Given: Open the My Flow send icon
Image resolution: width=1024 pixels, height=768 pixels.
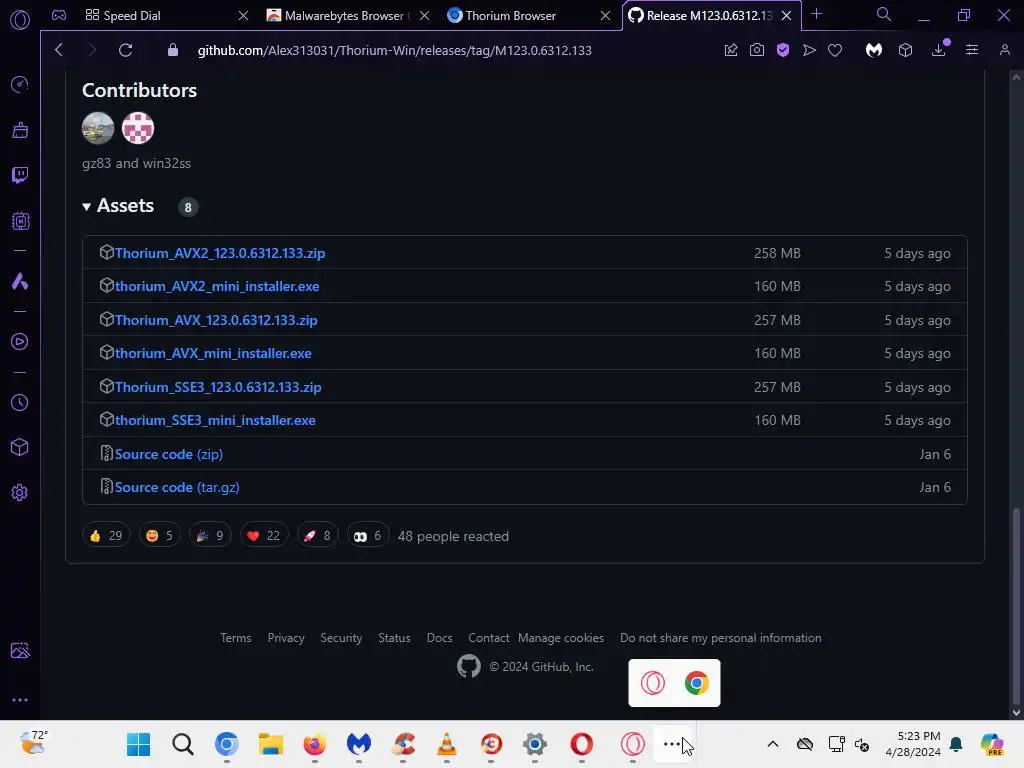Looking at the screenshot, I should pyautogui.click(x=808, y=50).
